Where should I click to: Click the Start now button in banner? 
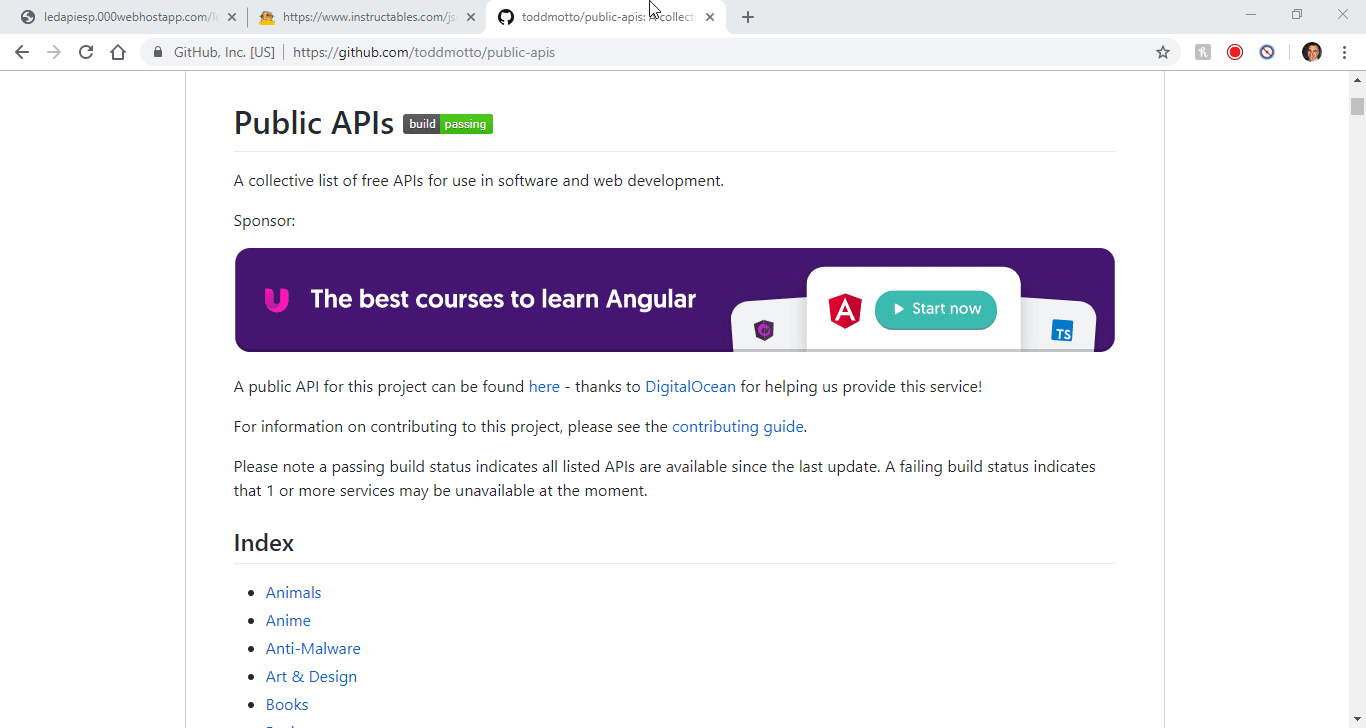click(936, 309)
